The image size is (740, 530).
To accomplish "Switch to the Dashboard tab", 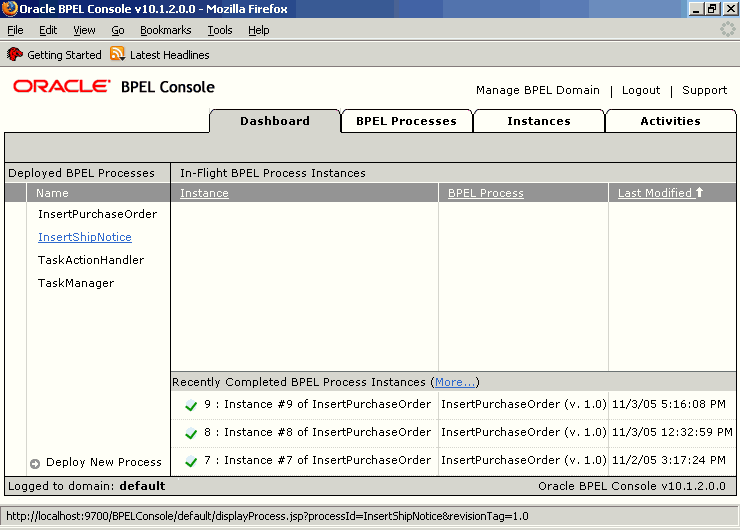I will (275, 121).
